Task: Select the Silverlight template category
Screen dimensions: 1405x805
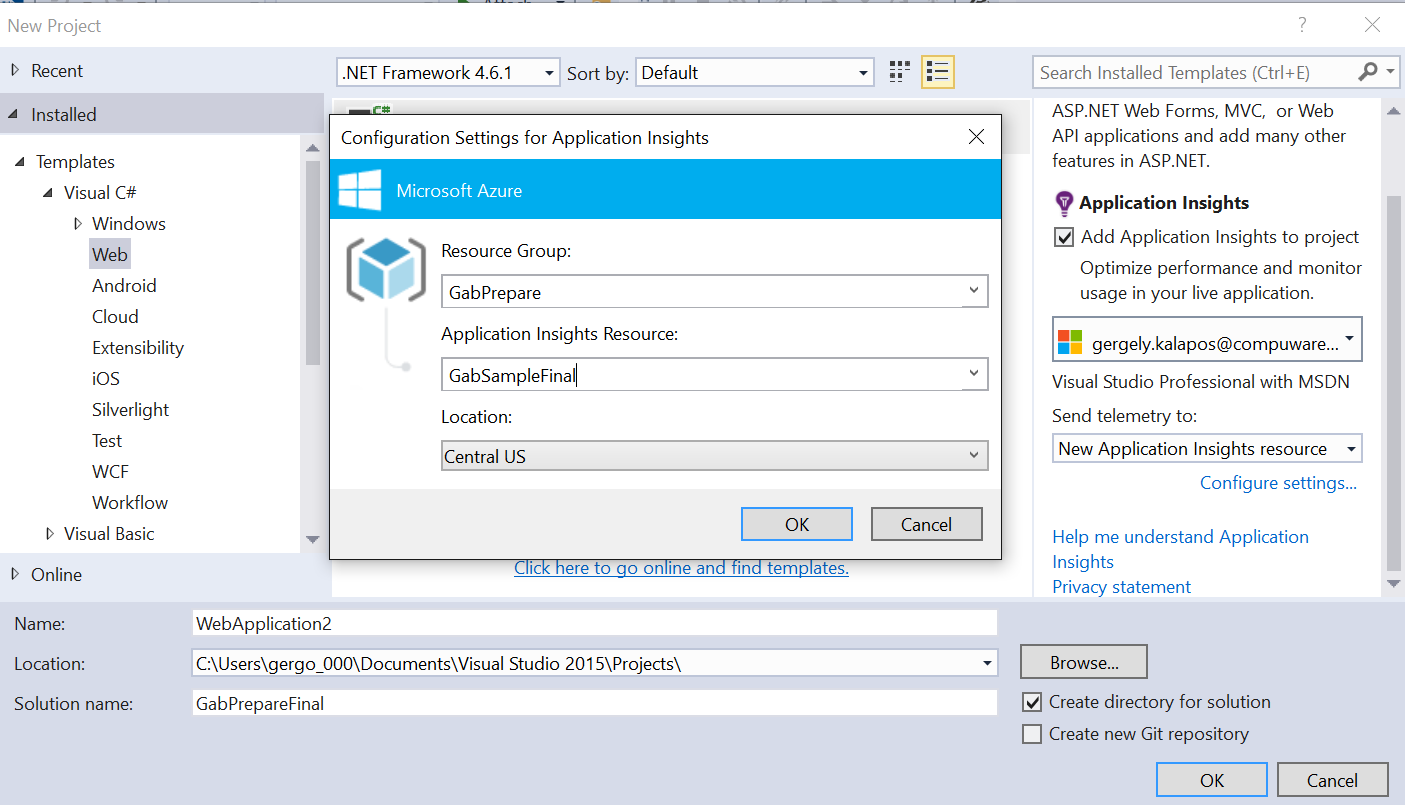Action: pyautogui.click(x=130, y=409)
